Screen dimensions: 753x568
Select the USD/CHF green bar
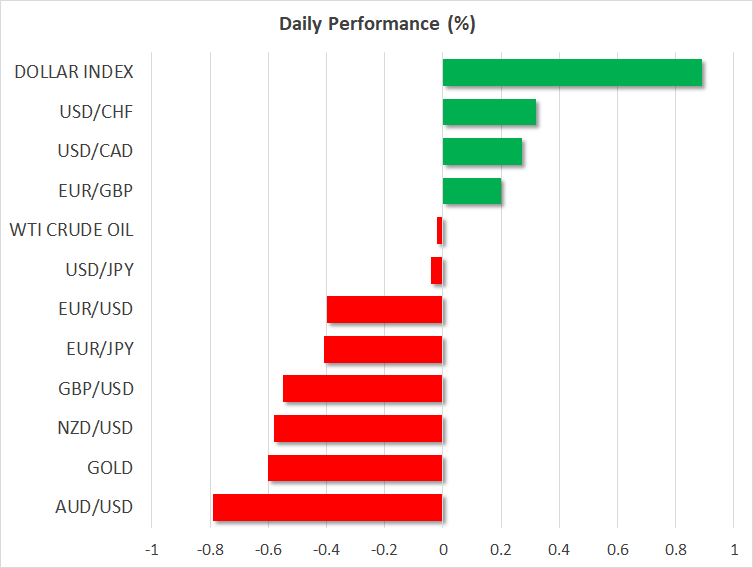click(x=489, y=112)
